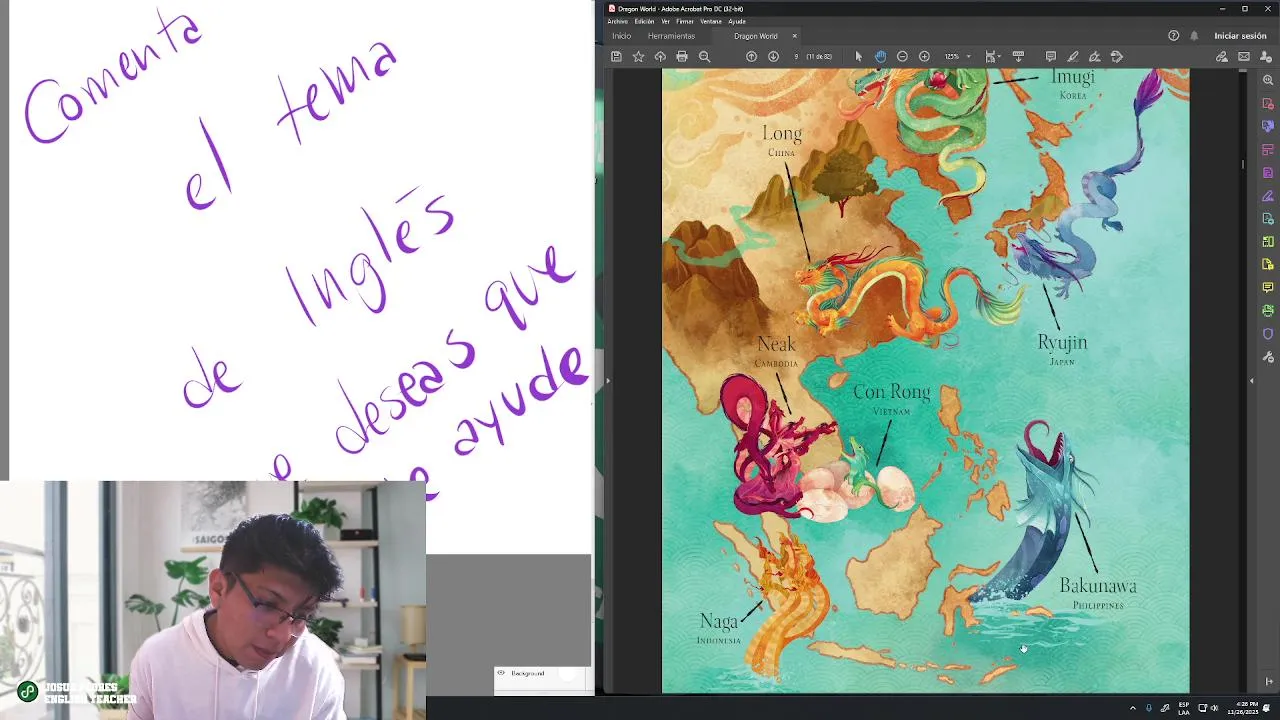Open the Fill and Sign pen tool

(1095, 57)
